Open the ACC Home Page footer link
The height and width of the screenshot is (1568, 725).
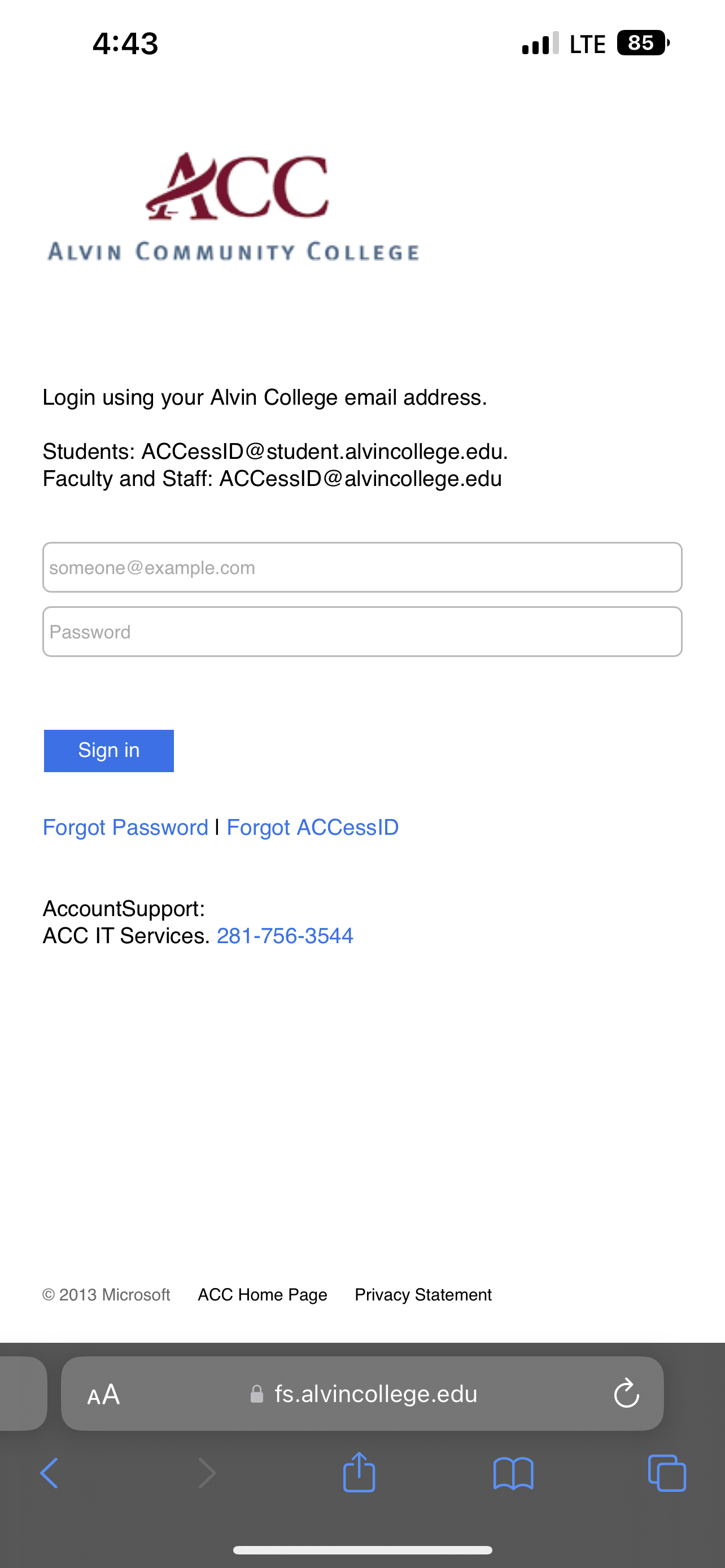click(263, 1295)
